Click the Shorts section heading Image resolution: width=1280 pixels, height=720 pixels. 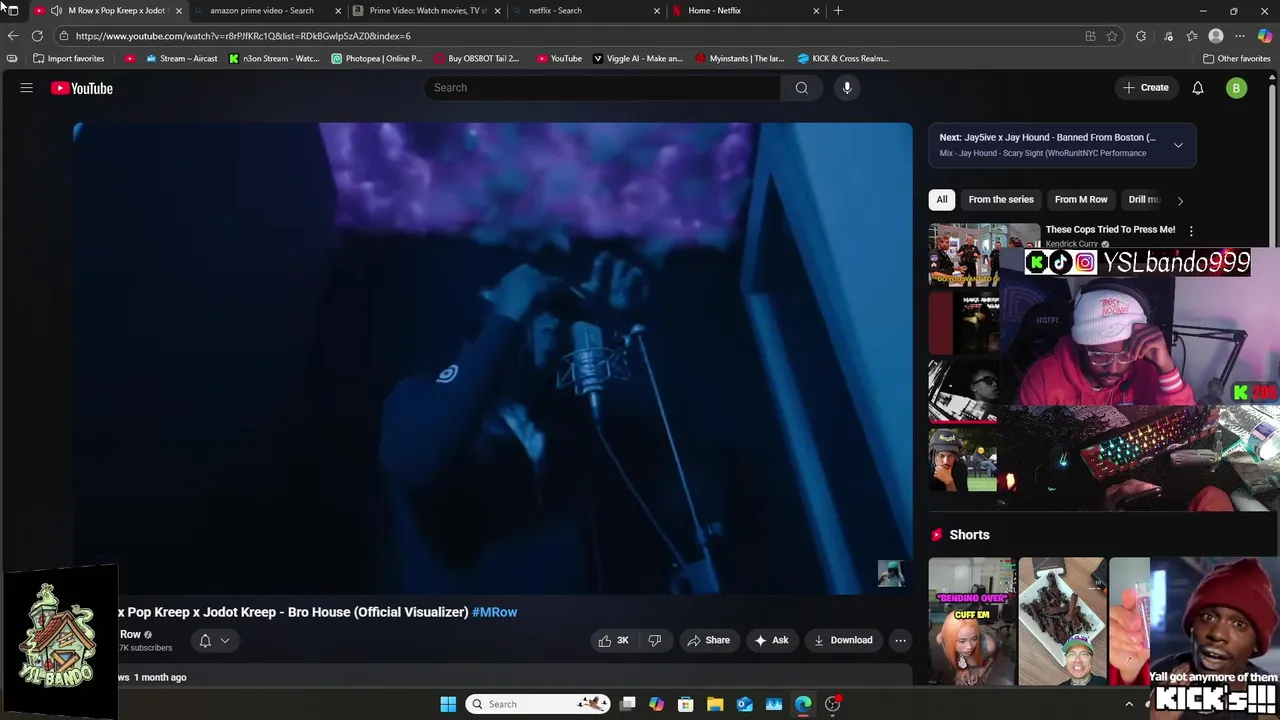[969, 535]
